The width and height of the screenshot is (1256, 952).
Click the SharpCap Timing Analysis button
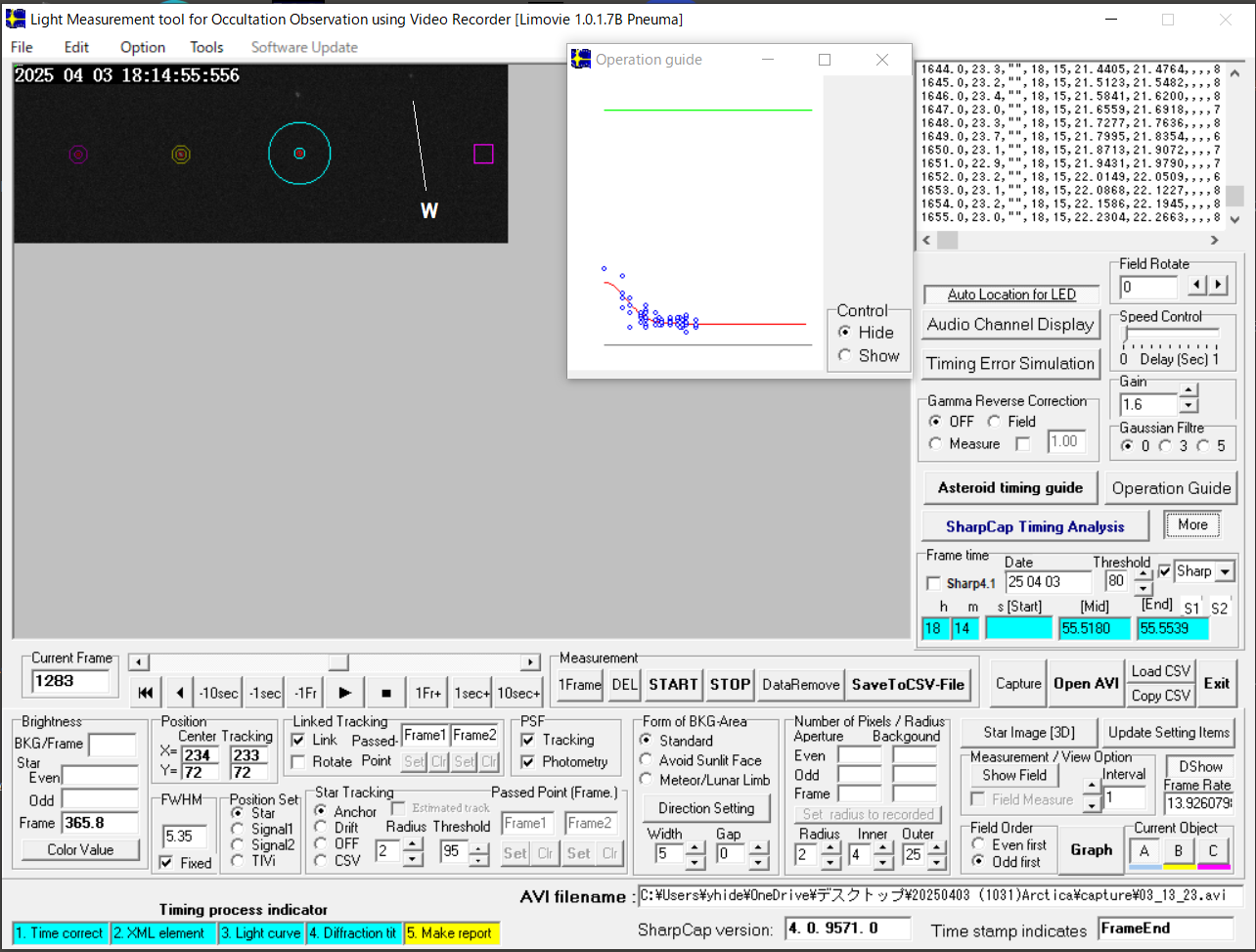1035,526
